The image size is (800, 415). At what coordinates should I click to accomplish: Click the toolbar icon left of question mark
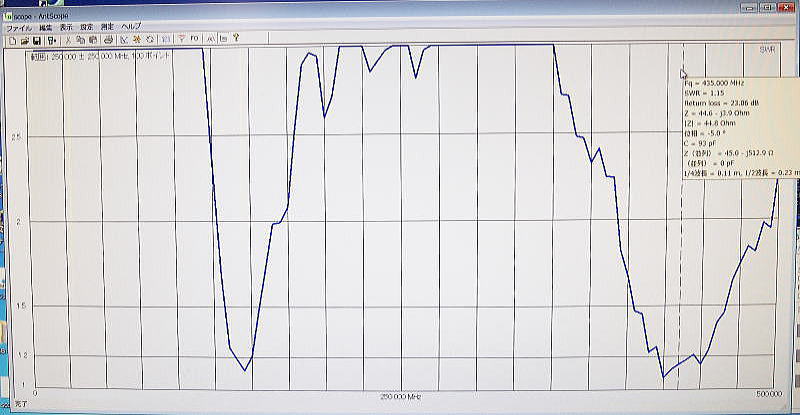223,38
